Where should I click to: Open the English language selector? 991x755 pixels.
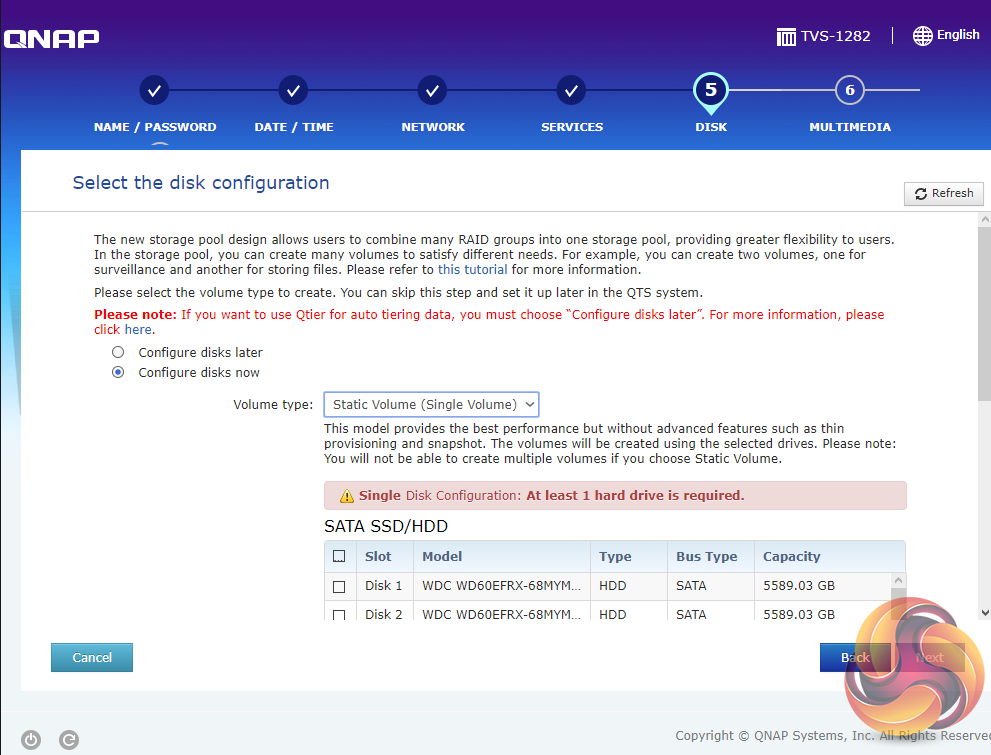(x=946, y=35)
